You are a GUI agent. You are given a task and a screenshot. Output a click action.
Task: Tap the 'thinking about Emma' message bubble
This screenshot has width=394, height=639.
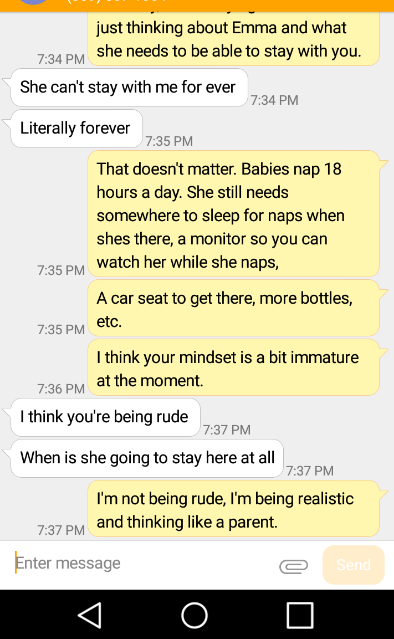click(x=233, y=39)
